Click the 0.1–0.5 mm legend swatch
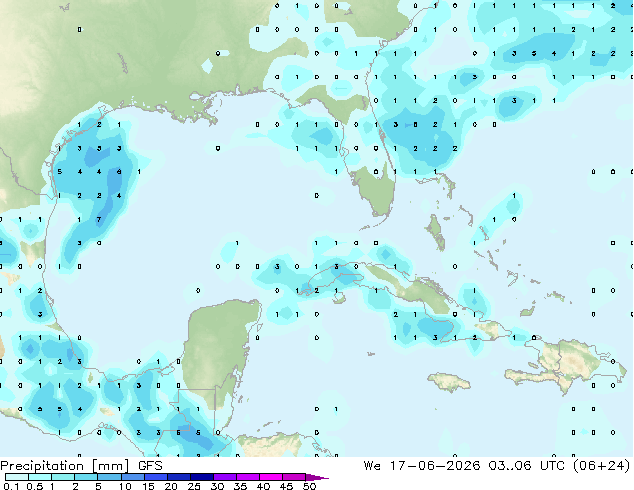 (x=17, y=477)
